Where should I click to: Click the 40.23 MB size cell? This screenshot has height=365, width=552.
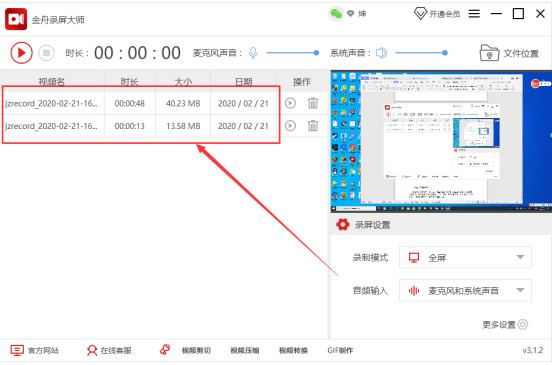click(183, 103)
